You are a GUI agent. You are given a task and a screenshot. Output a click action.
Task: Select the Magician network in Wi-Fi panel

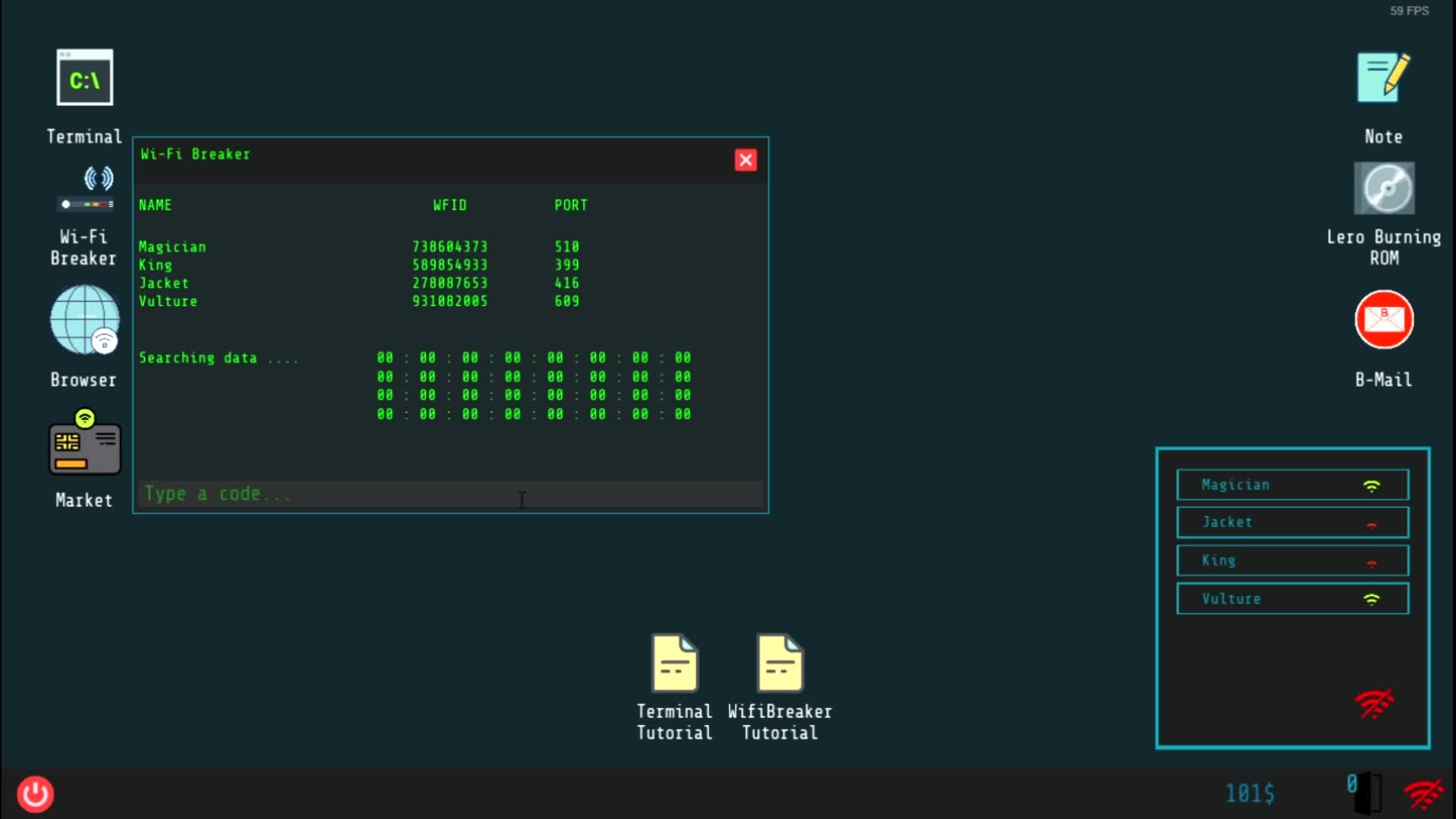[1292, 485]
